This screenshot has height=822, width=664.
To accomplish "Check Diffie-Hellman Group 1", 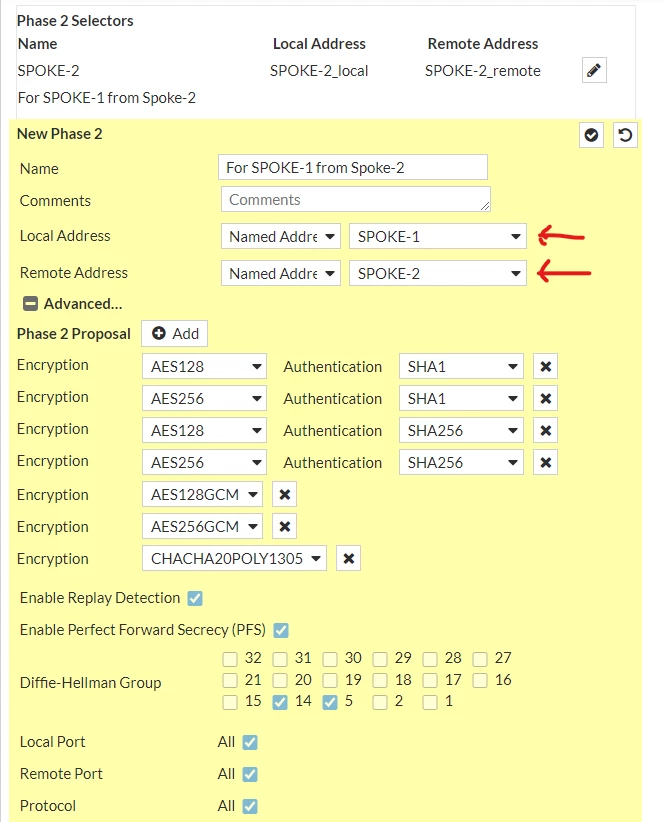I will coord(430,702).
